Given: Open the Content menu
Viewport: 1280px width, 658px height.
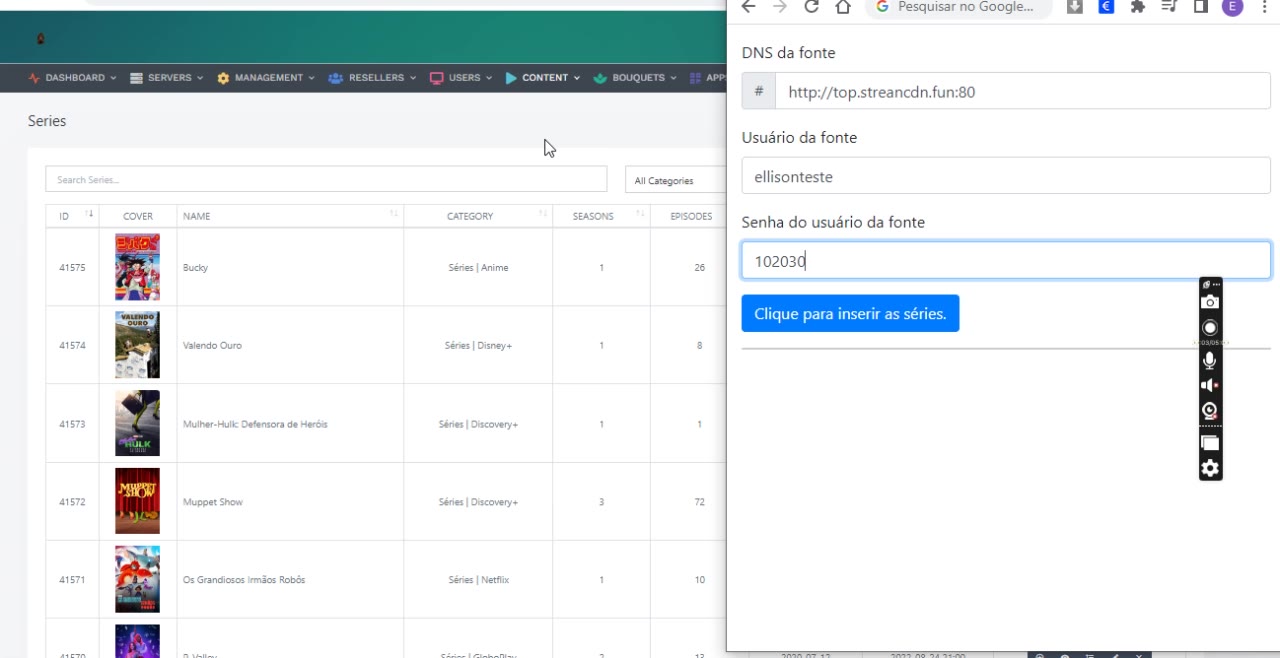Looking at the screenshot, I should (543, 78).
